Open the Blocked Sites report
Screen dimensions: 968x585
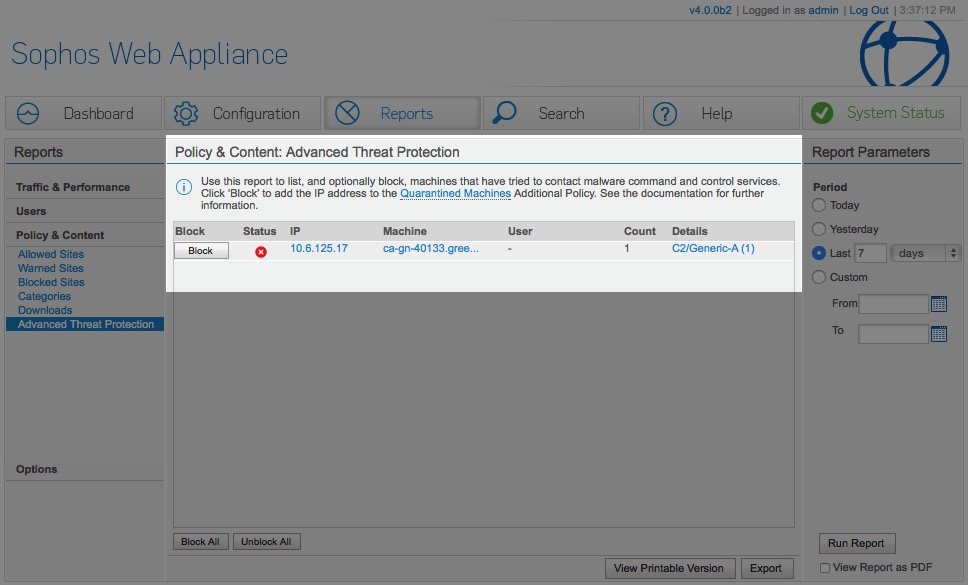click(51, 283)
